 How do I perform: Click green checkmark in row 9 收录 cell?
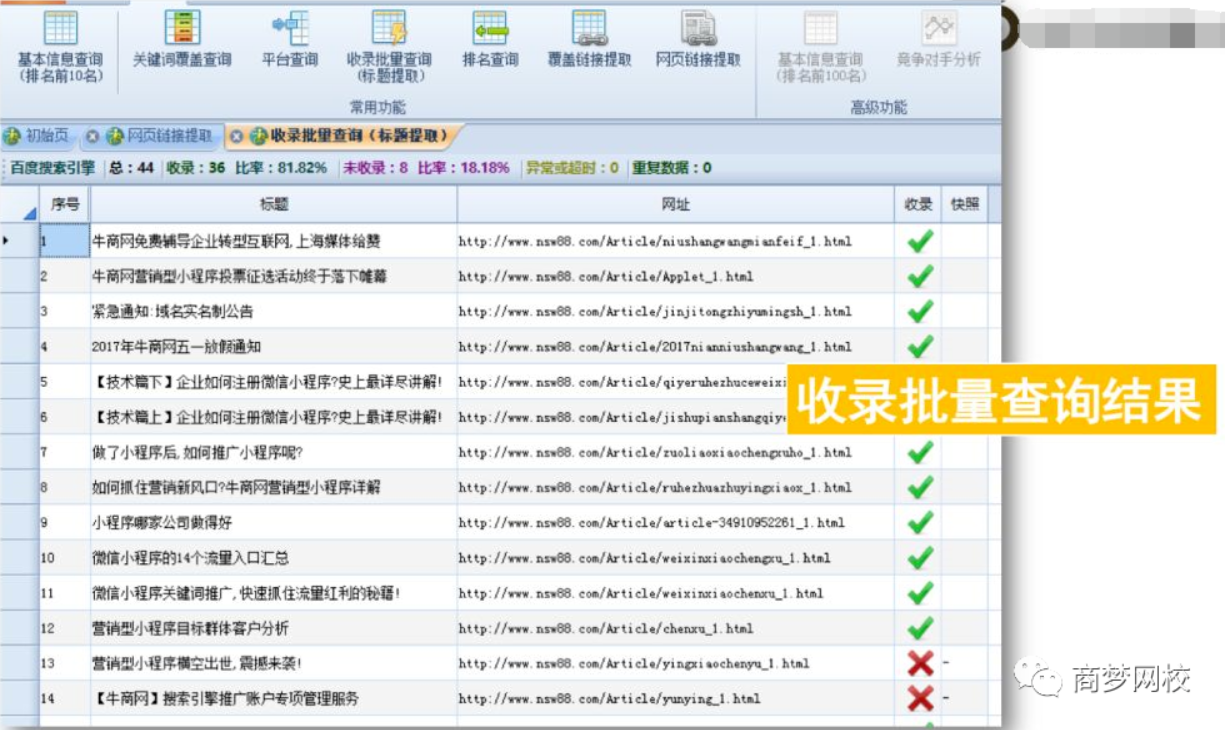pyautogui.click(x=920, y=522)
